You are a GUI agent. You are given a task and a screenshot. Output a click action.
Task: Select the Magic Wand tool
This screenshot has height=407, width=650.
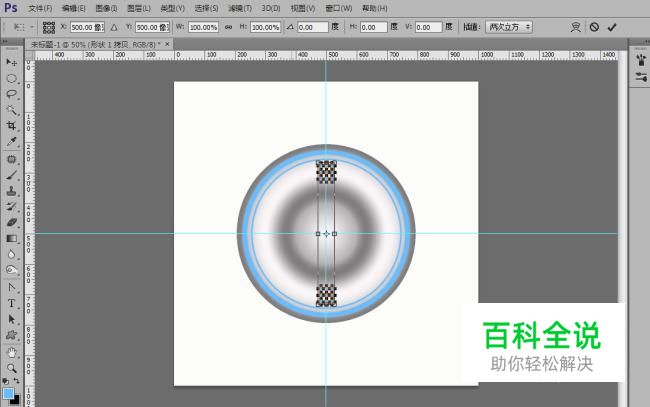click(11, 110)
